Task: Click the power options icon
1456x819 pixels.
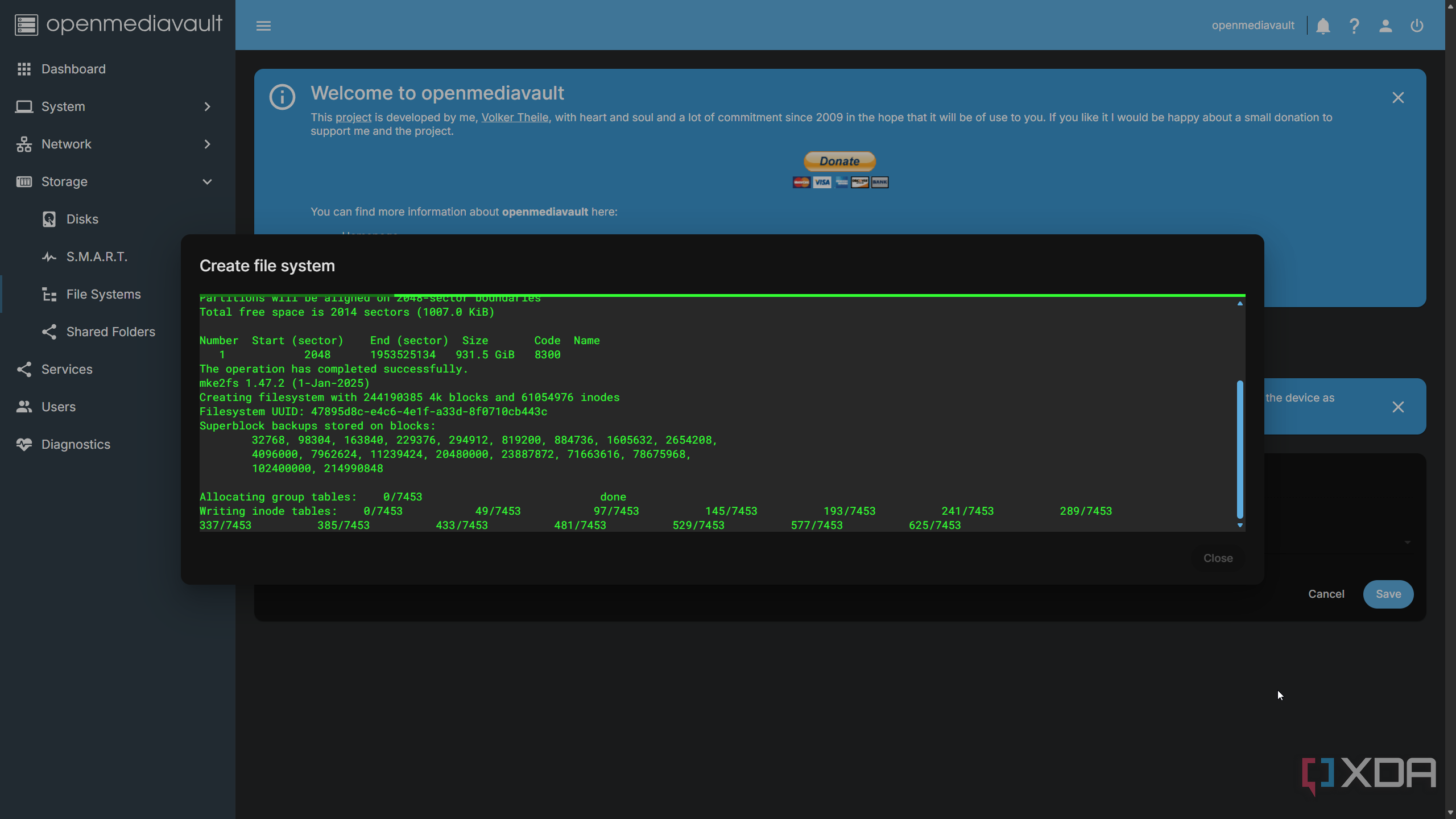Action: [1417, 26]
